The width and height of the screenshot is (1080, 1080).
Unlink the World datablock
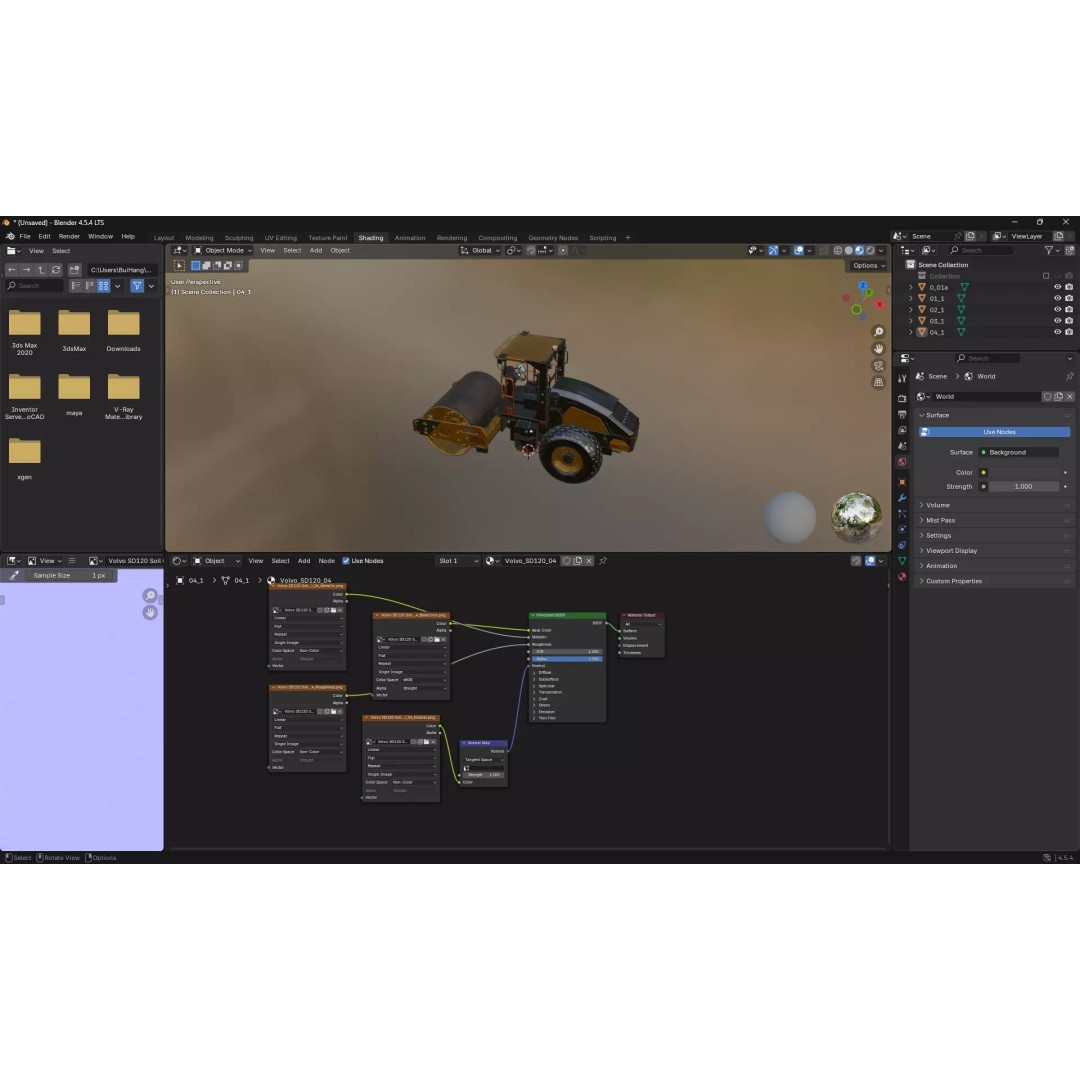coord(1070,397)
